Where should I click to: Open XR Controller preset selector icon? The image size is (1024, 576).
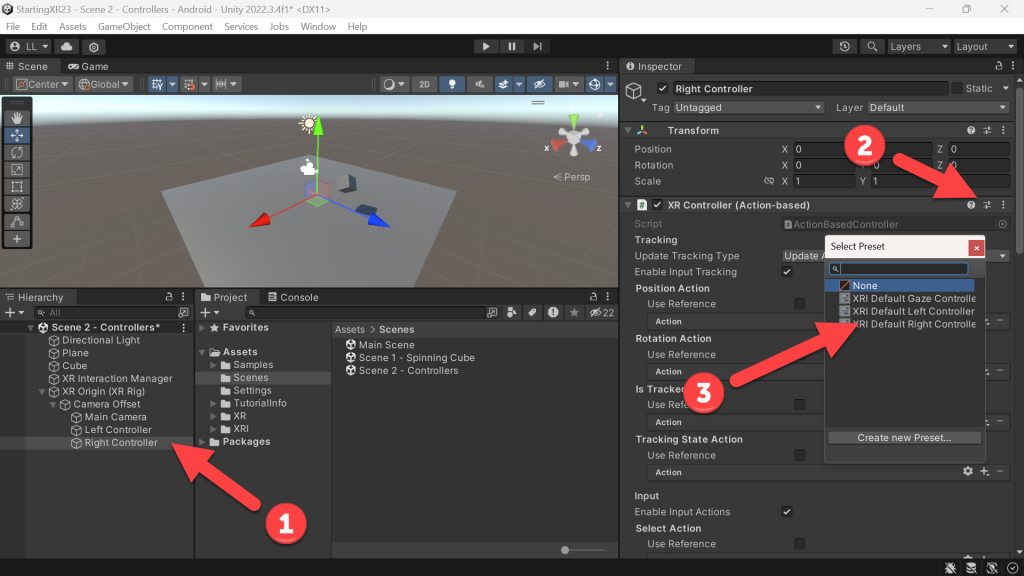coord(987,205)
